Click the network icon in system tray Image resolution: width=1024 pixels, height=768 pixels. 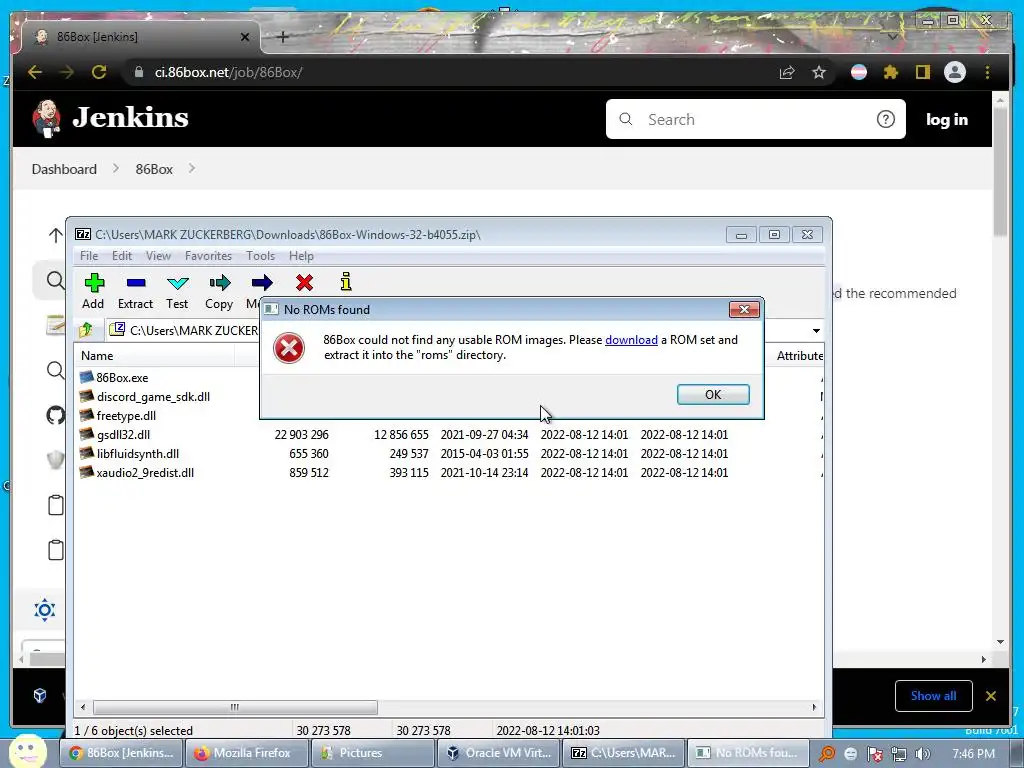[x=899, y=754]
